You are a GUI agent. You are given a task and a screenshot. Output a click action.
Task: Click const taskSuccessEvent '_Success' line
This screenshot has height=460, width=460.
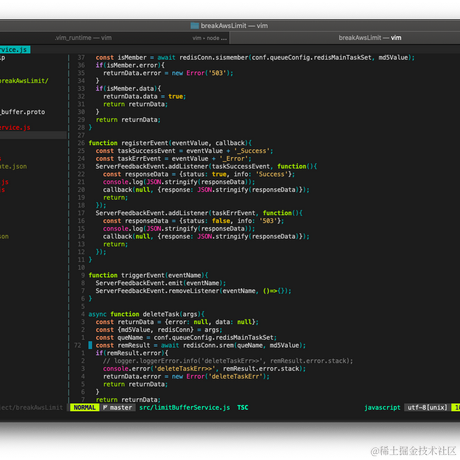[x=184, y=151]
